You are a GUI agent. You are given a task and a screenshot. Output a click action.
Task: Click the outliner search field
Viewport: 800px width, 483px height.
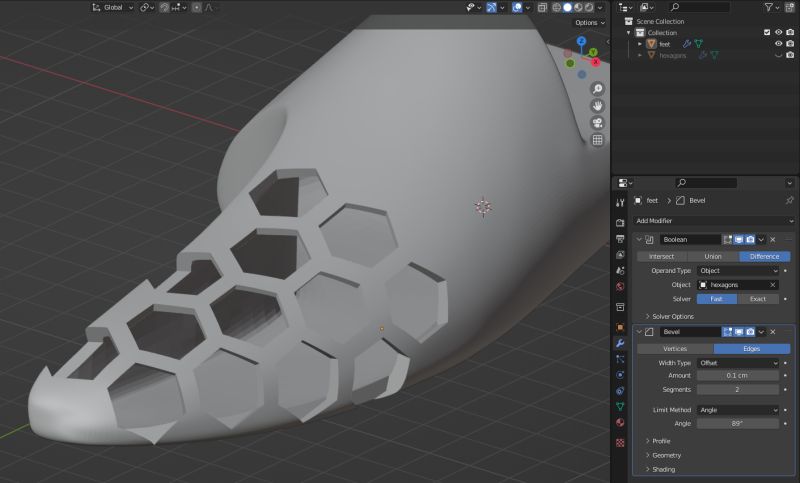click(698, 7)
